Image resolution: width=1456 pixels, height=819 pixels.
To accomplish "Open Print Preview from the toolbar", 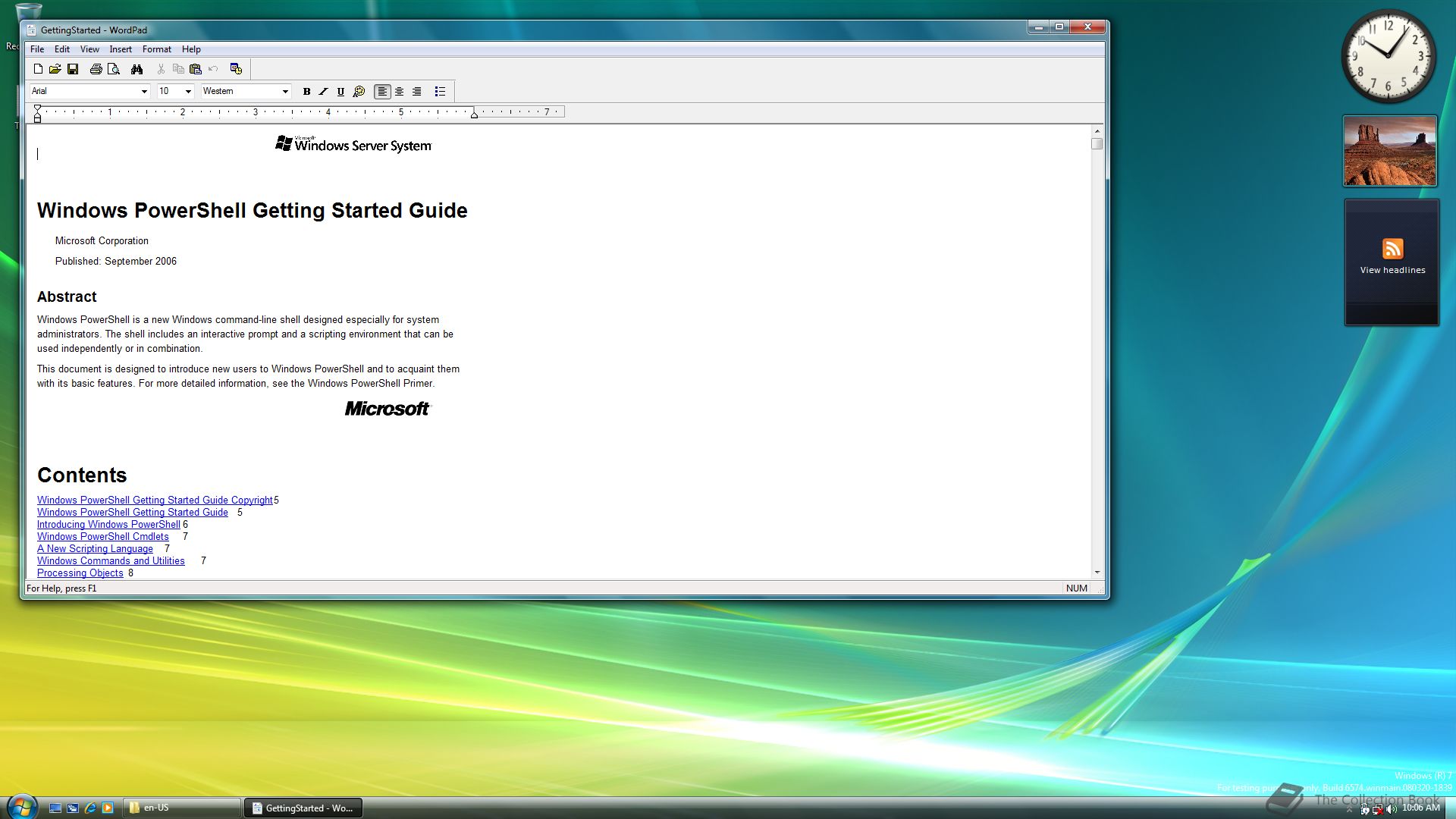I will click(x=114, y=69).
